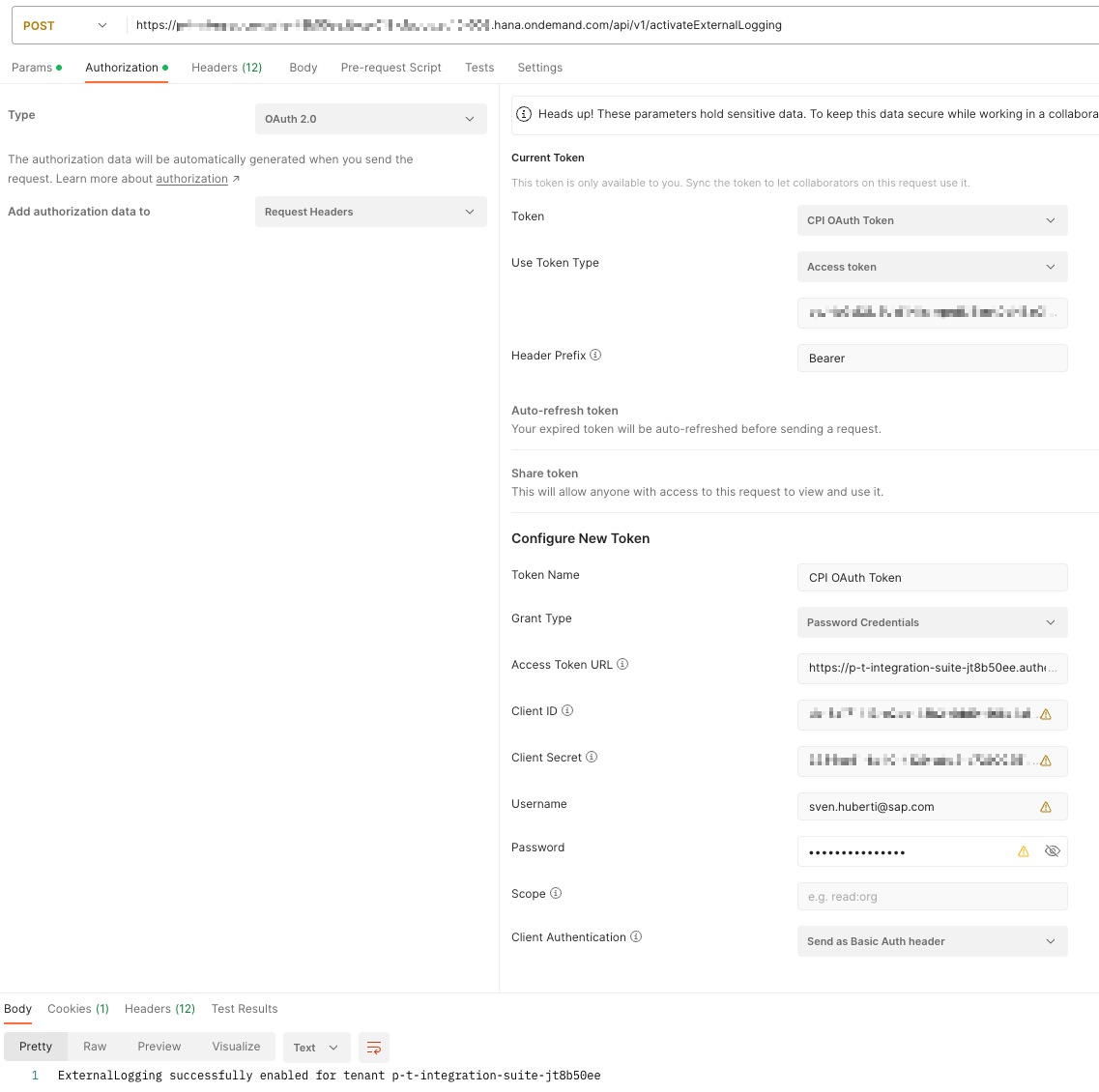
Task: Switch to the Headers (12) request tab
Action: click(x=226, y=67)
